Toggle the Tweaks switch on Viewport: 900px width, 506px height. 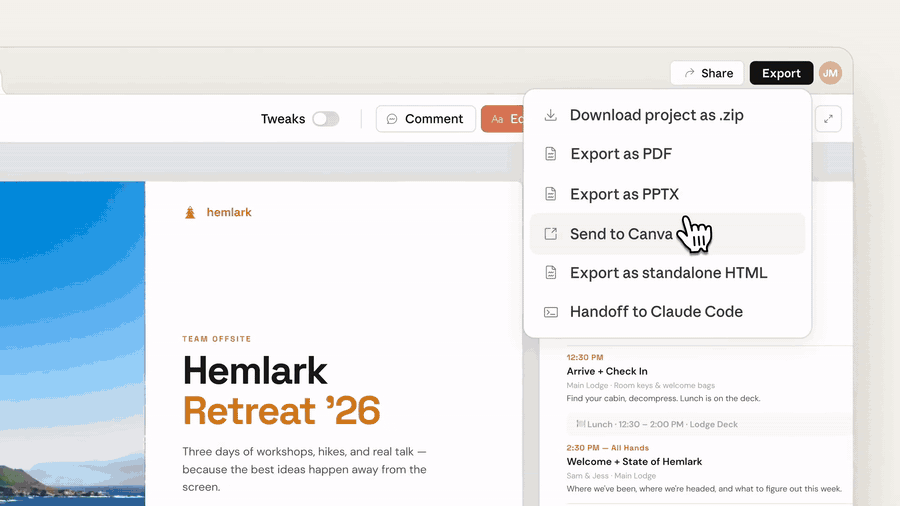pos(325,119)
